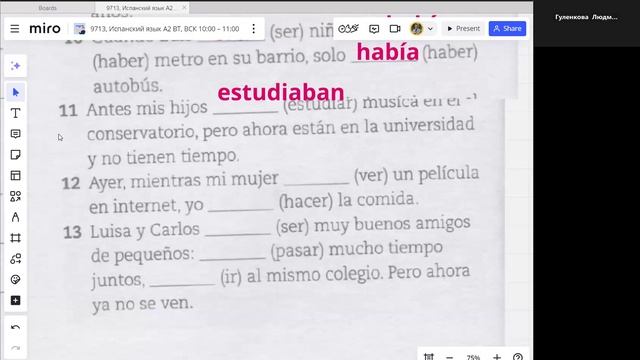The image size is (640, 360).
Task: Open board options three-dot menu
Action: (253, 29)
